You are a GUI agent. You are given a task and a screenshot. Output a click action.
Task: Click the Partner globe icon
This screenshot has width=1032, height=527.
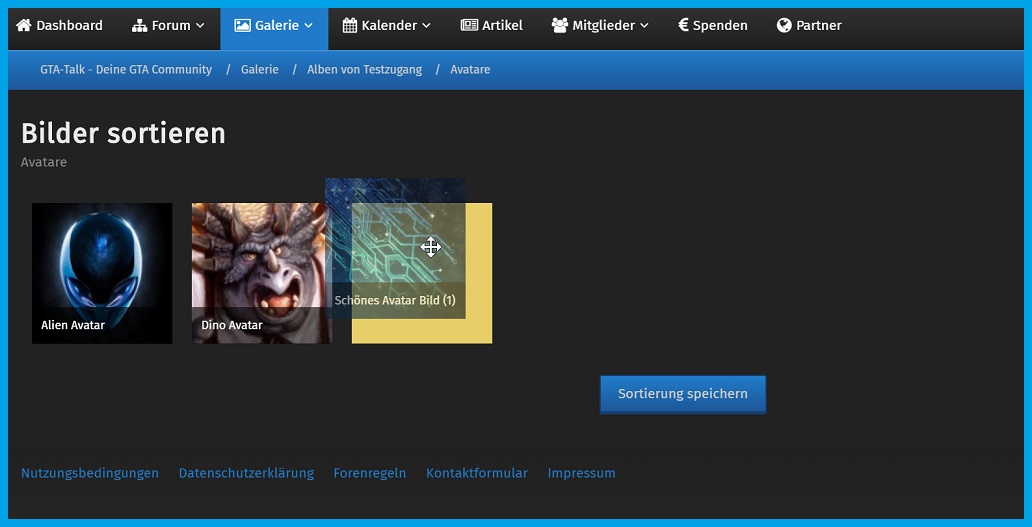pos(784,25)
